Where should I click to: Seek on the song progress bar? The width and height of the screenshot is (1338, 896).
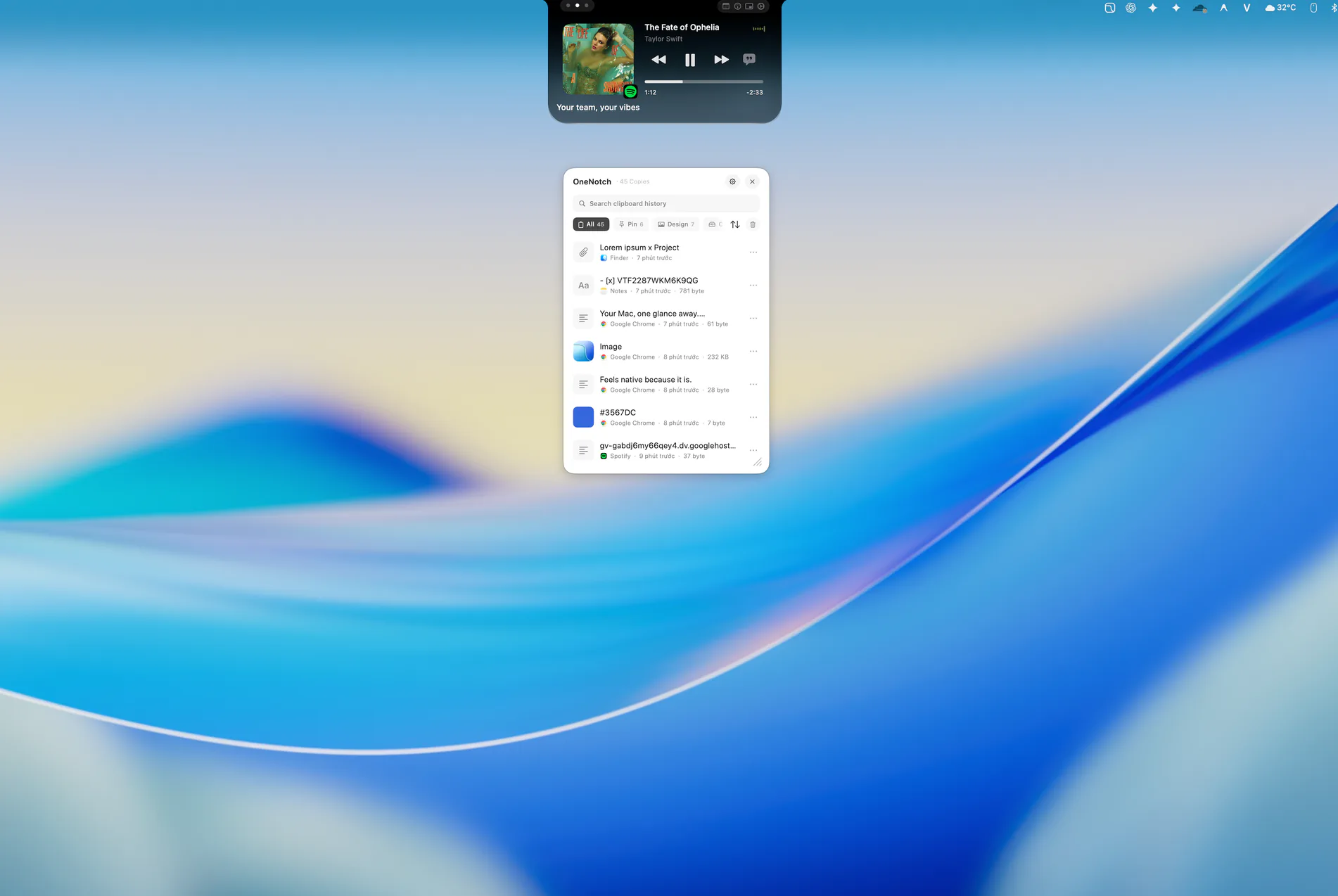703,82
